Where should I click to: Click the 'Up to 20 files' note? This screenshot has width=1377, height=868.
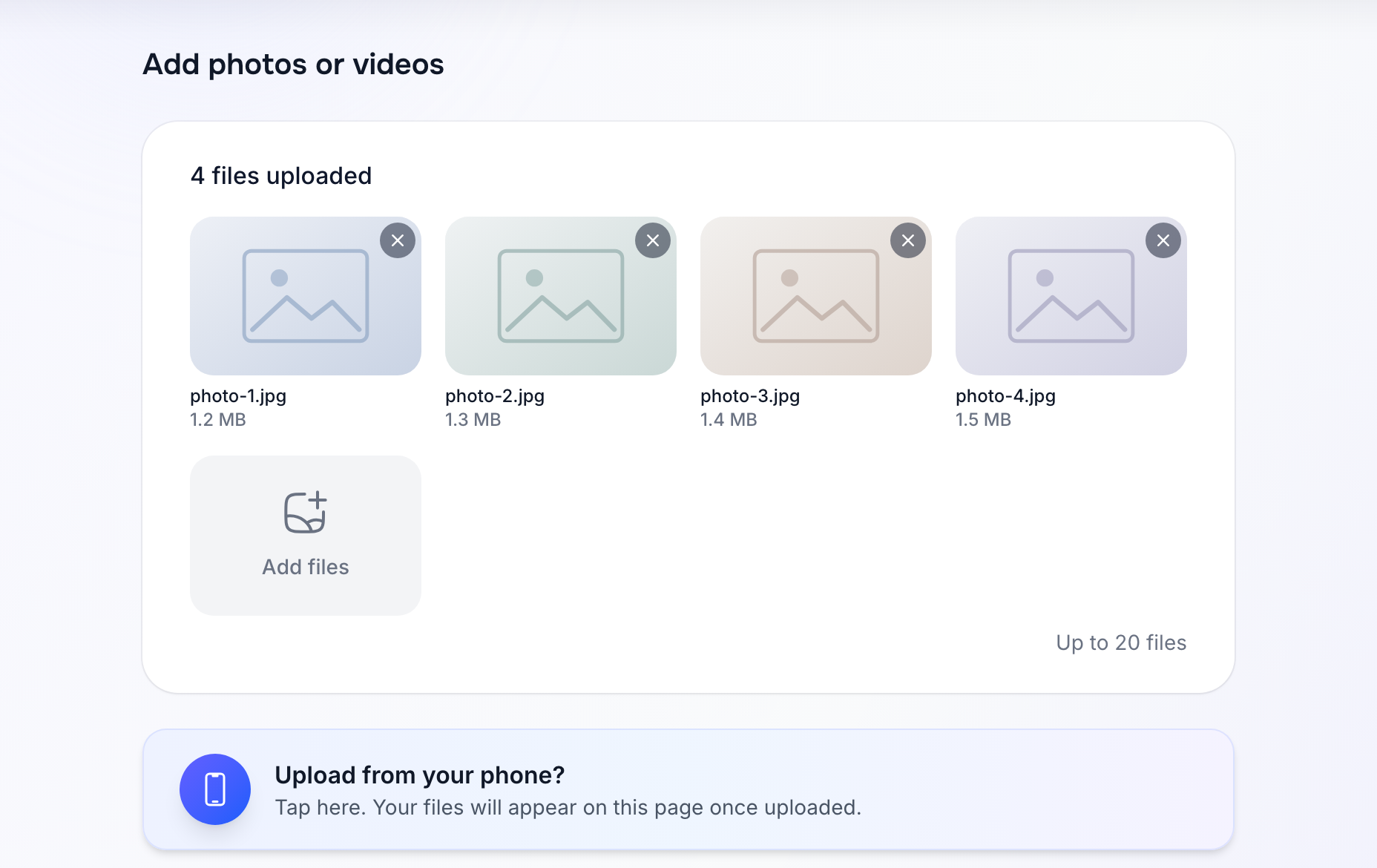click(x=1121, y=642)
